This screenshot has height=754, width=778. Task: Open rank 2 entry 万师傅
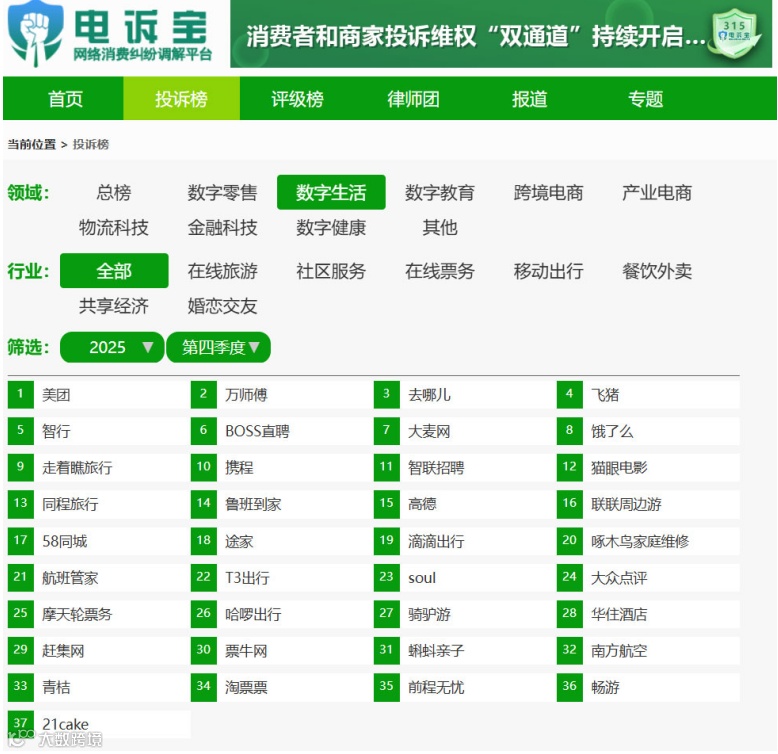tap(246, 395)
